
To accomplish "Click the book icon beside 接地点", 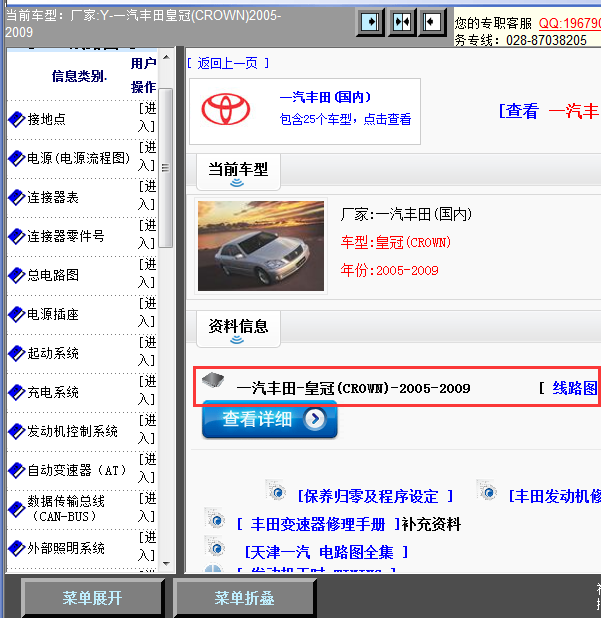I will 17,119.
